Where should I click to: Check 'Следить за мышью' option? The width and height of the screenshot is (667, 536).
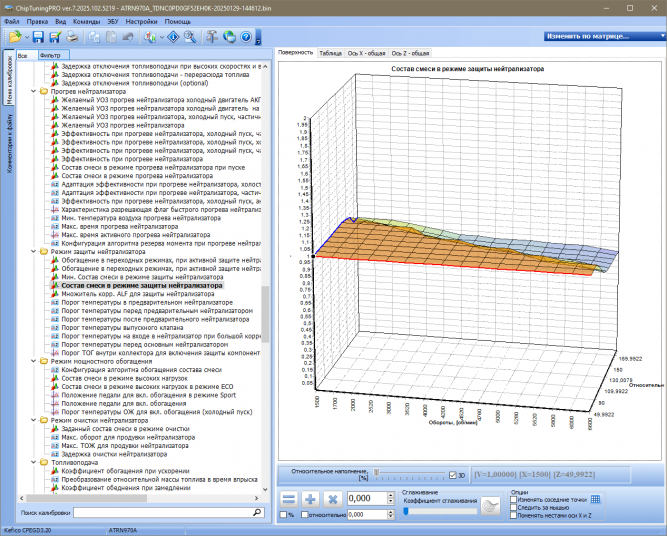(x=513, y=507)
